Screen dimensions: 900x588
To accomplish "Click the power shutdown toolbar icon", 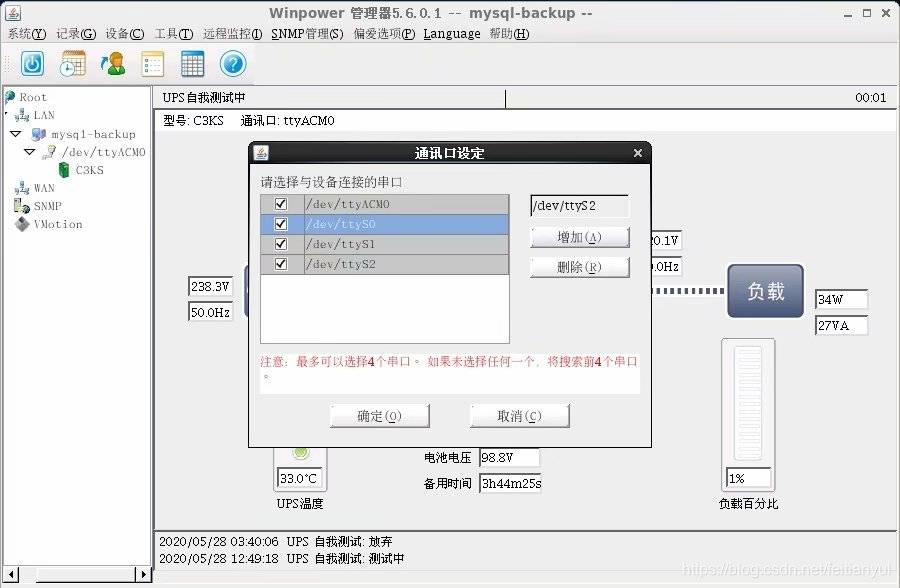I will pyautogui.click(x=33, y=64).
